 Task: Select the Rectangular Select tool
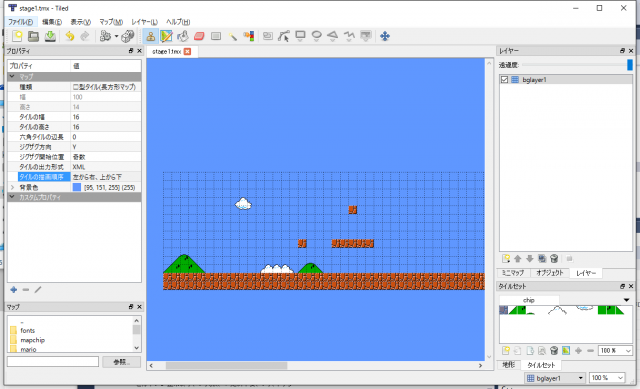pos(216,36)
